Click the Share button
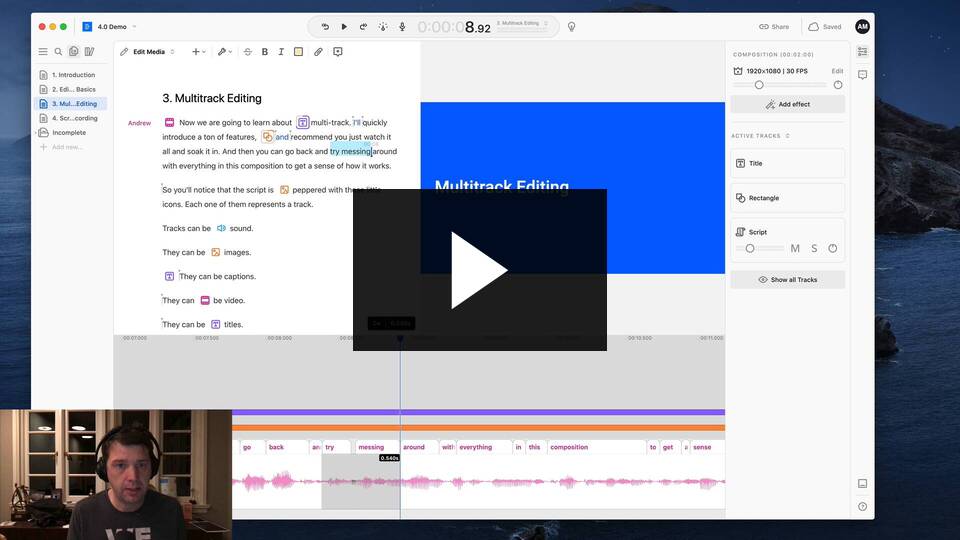Screen dimensions: 960x540 pos(774,26)
